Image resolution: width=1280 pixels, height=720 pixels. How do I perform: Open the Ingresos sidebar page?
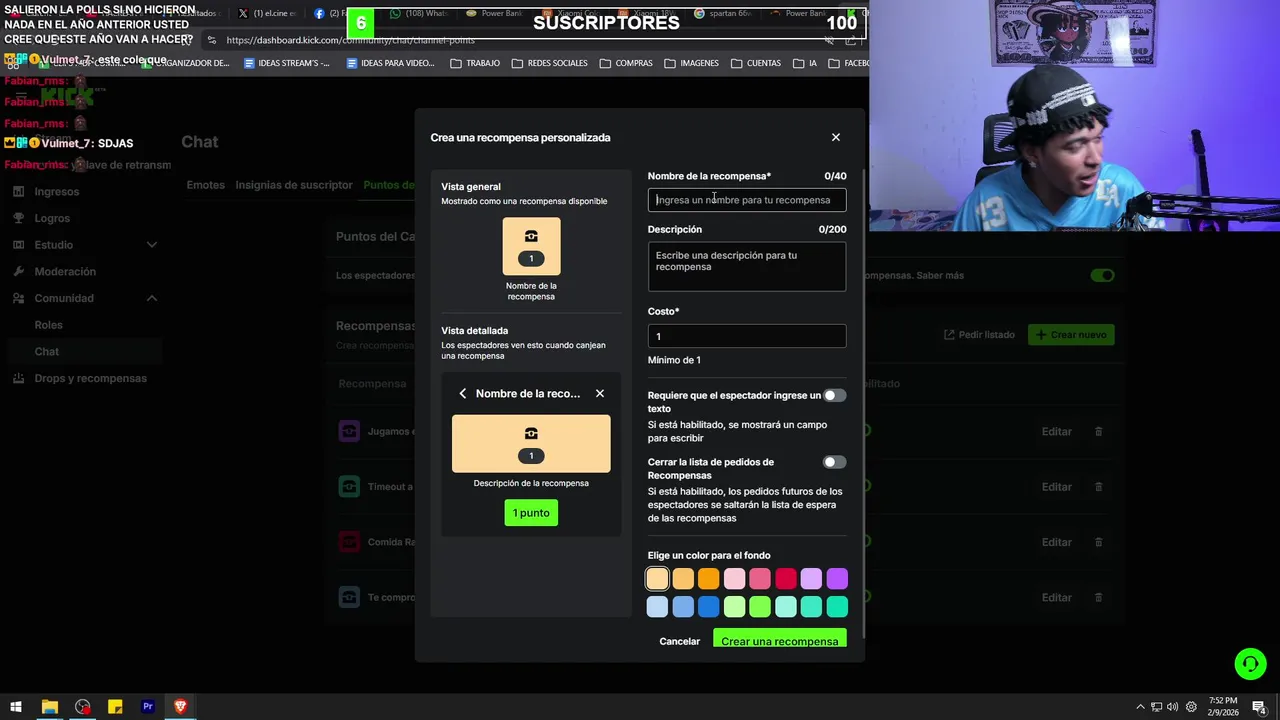point(56,191)
